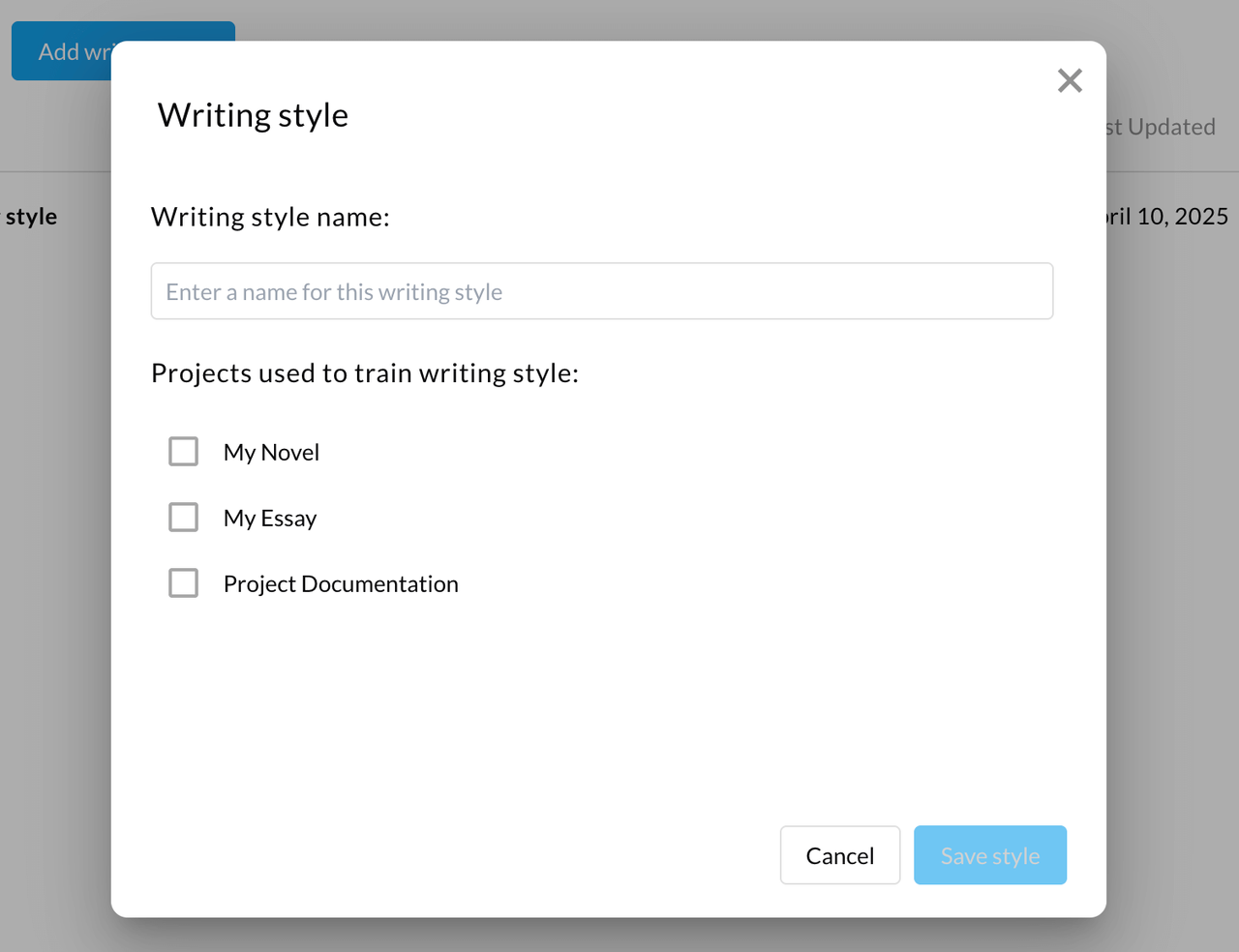Click the Writing style dialog title
This screenshot has width=1239, height=952.
coord(253,115)
